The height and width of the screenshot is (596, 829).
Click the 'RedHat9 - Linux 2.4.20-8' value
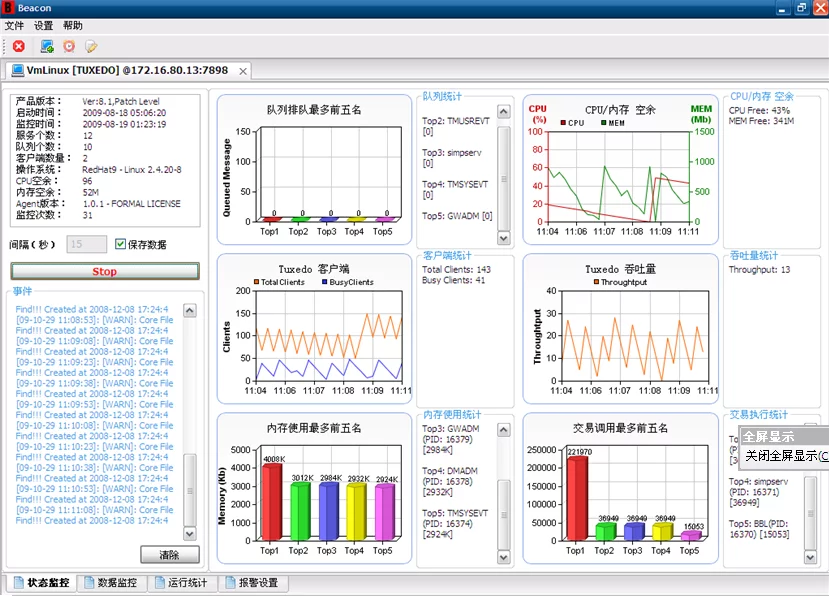132,170
